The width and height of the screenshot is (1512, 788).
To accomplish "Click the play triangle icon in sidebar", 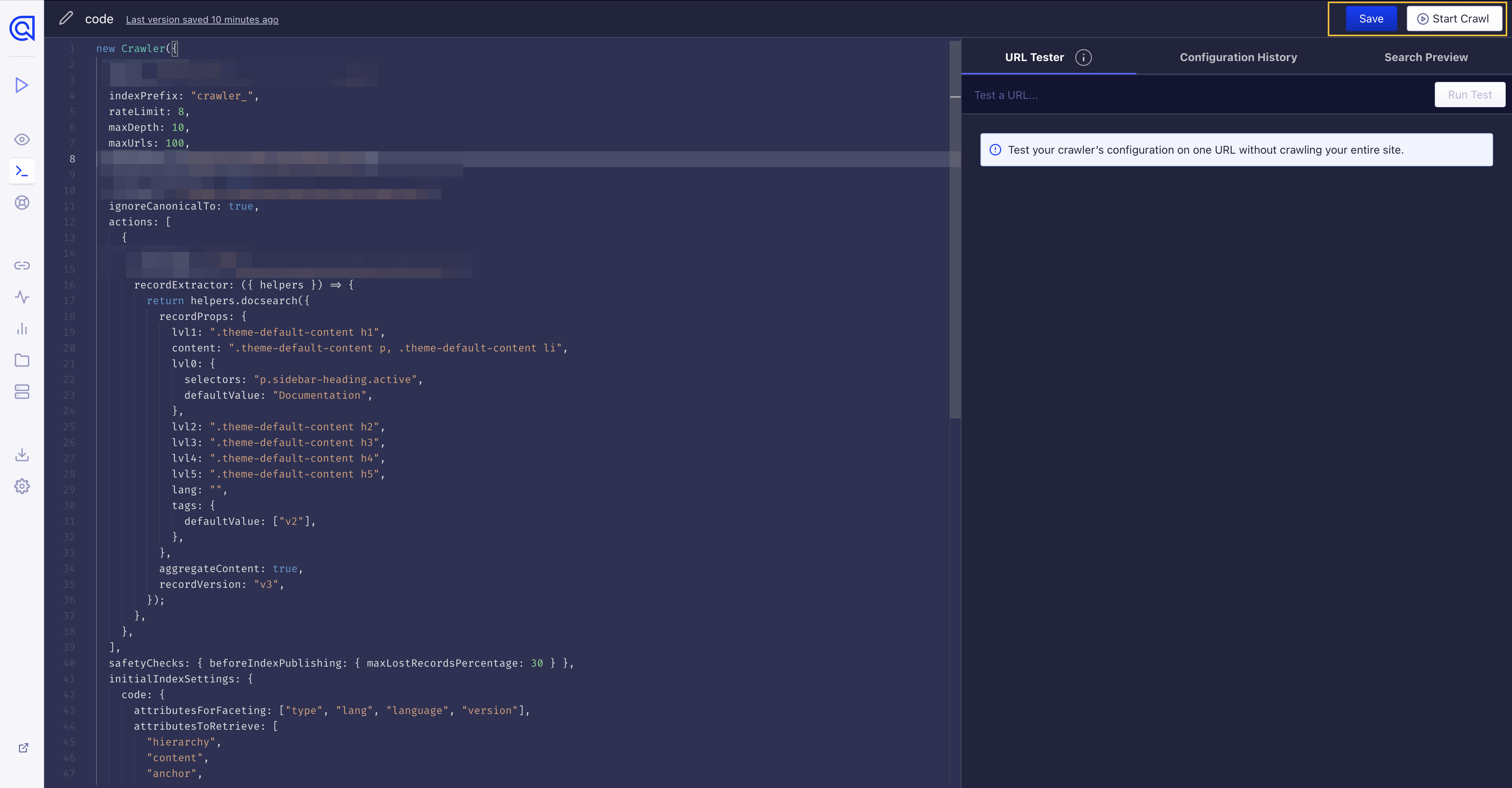I will (22, 85).
